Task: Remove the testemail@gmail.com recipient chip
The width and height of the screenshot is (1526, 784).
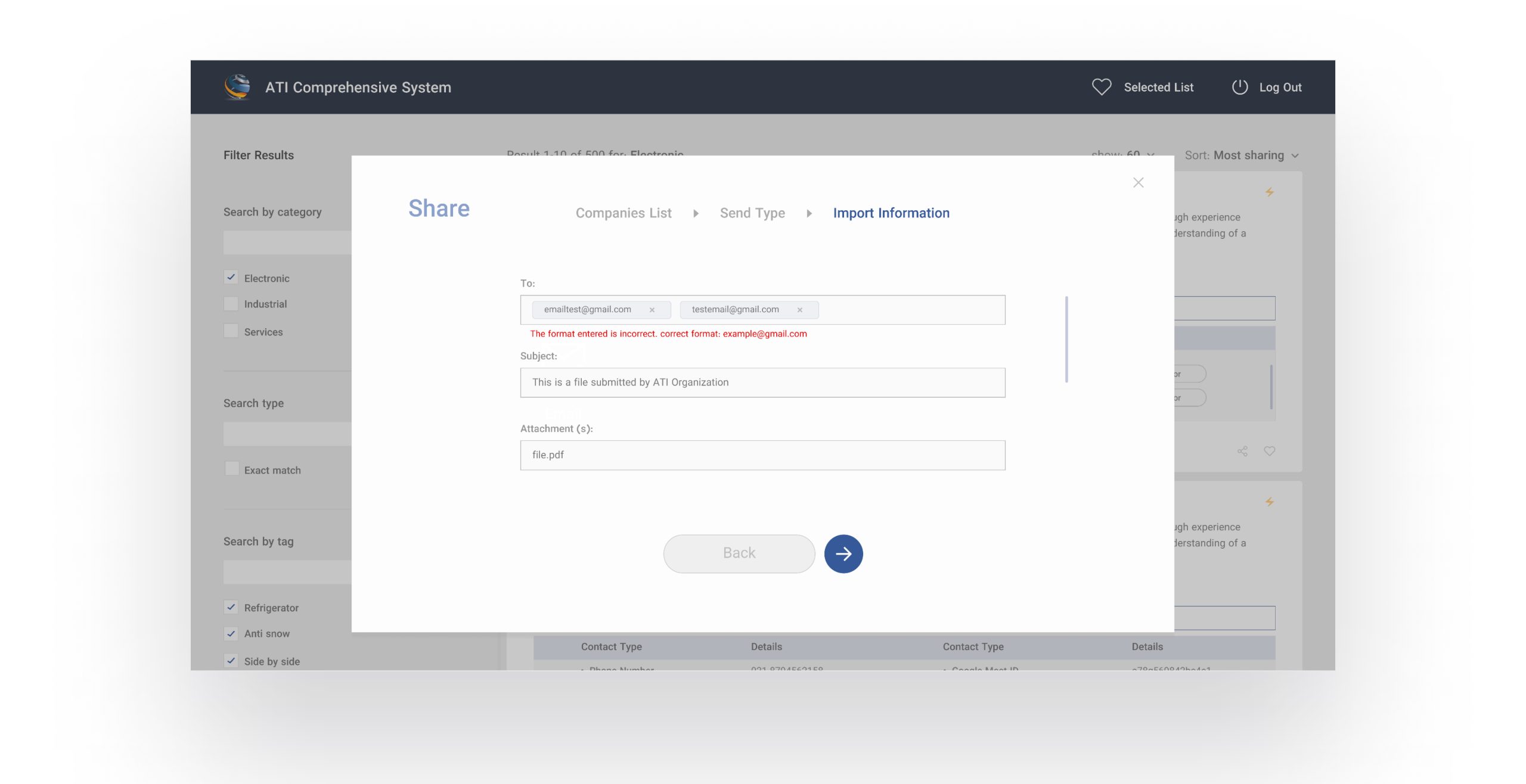Action: pos(799,310)
